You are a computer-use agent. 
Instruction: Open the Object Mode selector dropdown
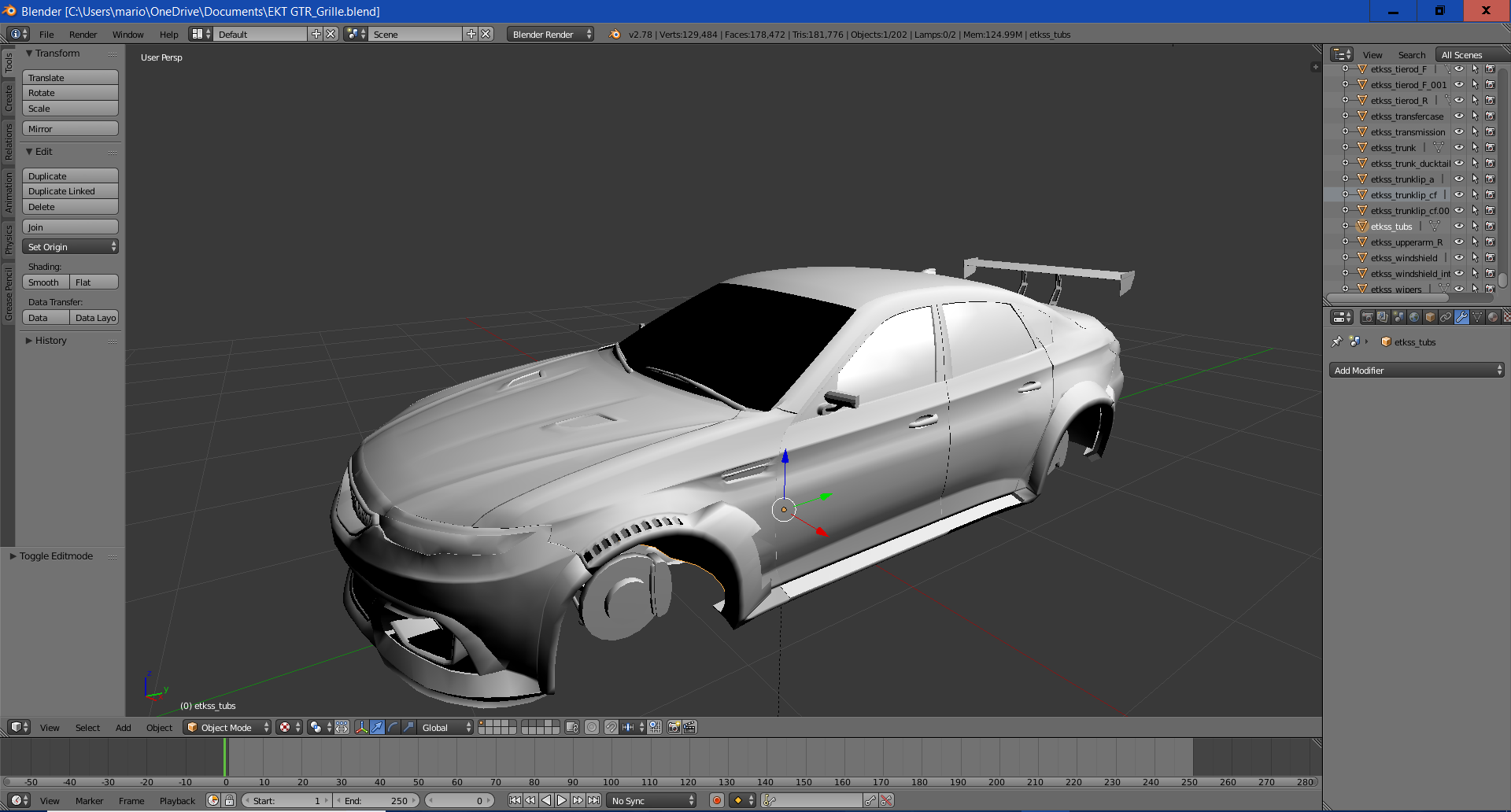227,727
